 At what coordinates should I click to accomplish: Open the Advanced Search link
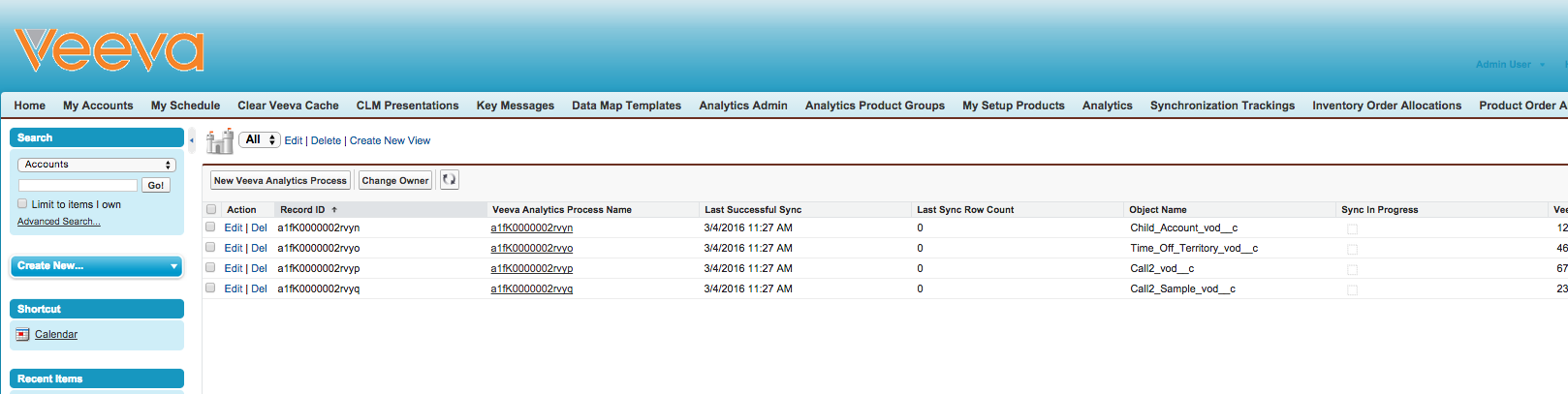pyautogui.click(x=58, y=222)
